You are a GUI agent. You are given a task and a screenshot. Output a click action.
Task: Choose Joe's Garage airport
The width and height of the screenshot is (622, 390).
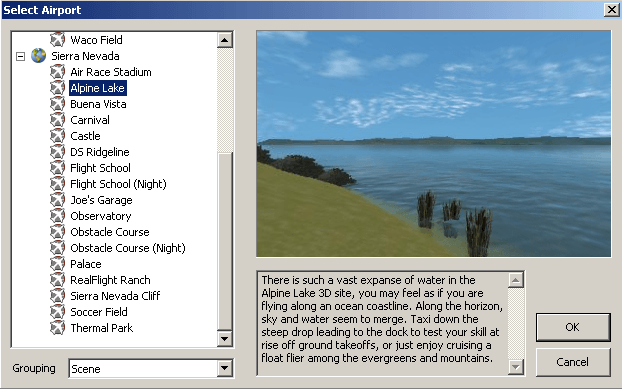click(101, 200)
